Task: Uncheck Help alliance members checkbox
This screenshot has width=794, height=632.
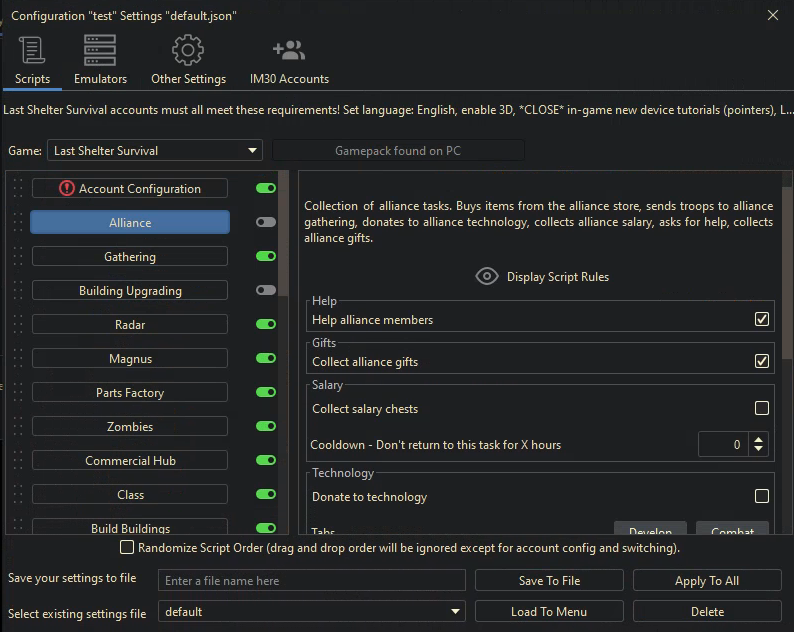Action: [762, 320]
